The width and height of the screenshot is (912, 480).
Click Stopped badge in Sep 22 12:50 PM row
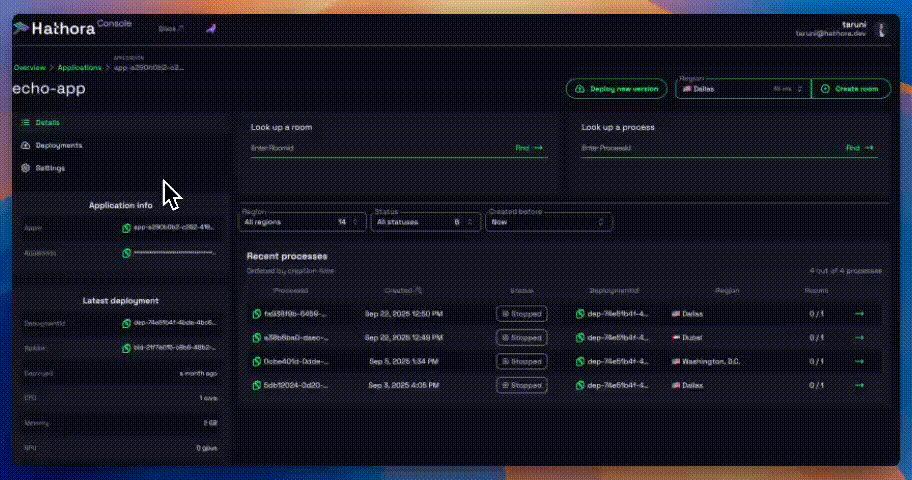pyautogui.click(x=522, y=314)
